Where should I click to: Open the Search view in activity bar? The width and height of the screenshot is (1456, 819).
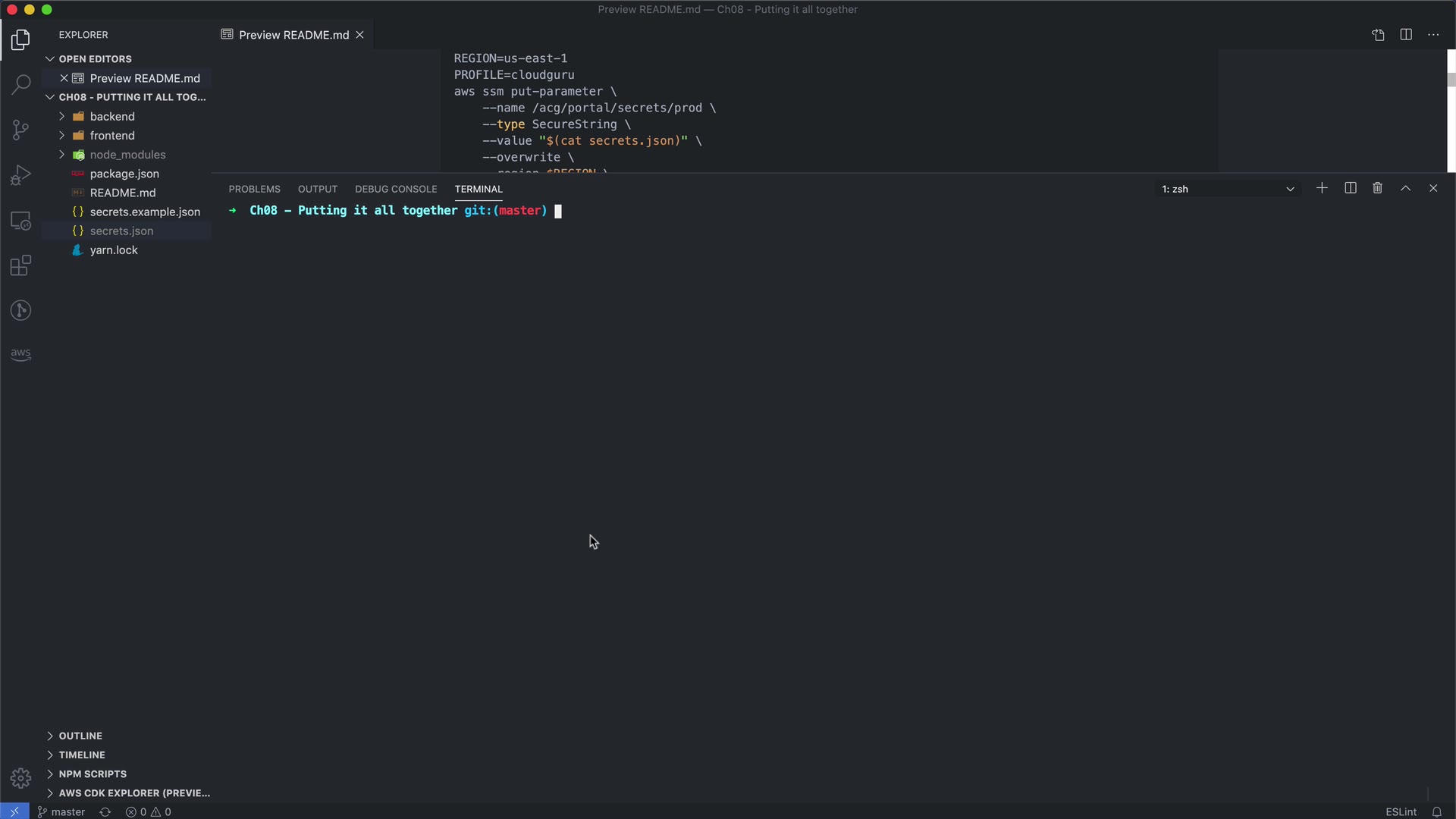pos(20,84)
